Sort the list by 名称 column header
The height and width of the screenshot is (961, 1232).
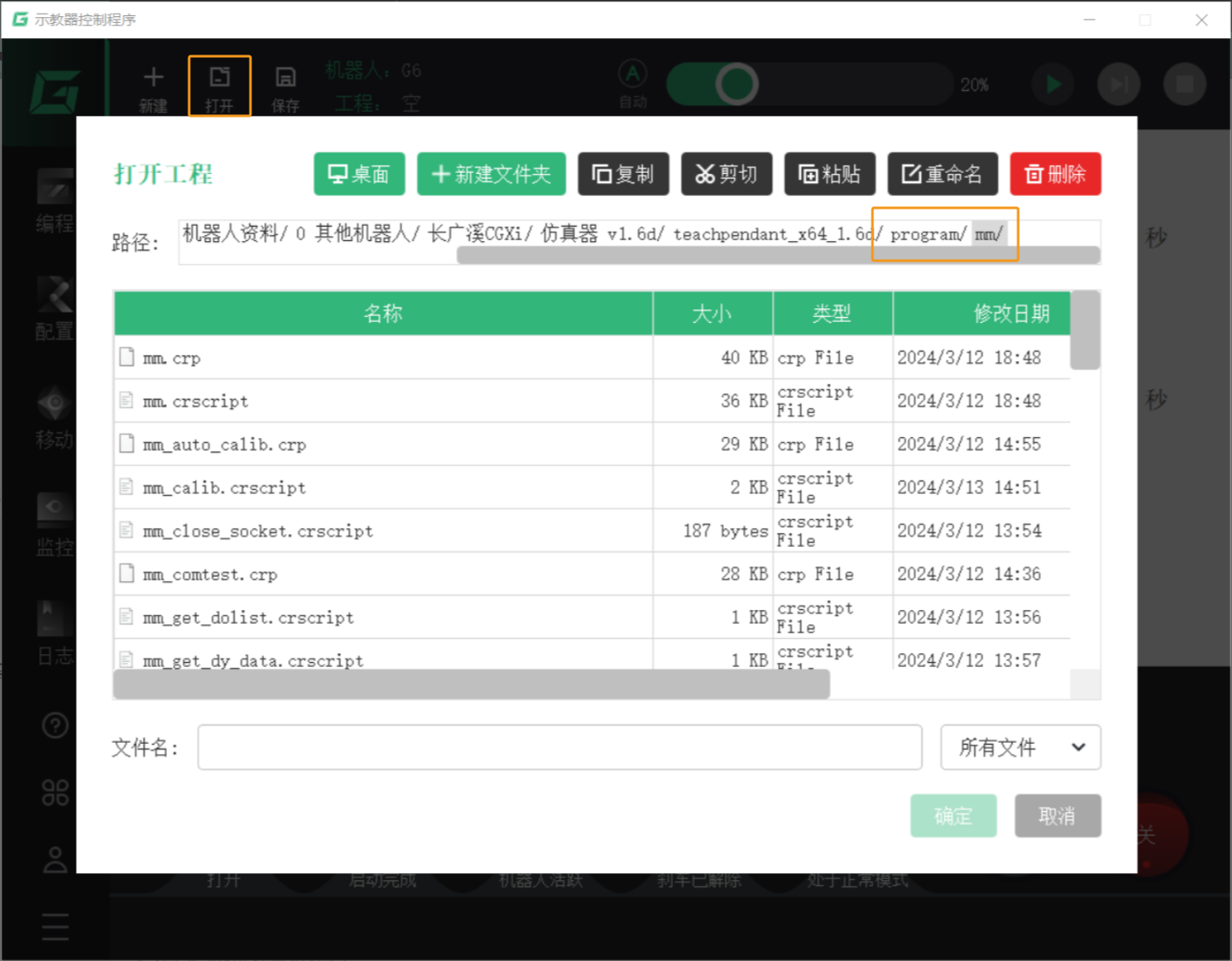click(x=383, y=314)
